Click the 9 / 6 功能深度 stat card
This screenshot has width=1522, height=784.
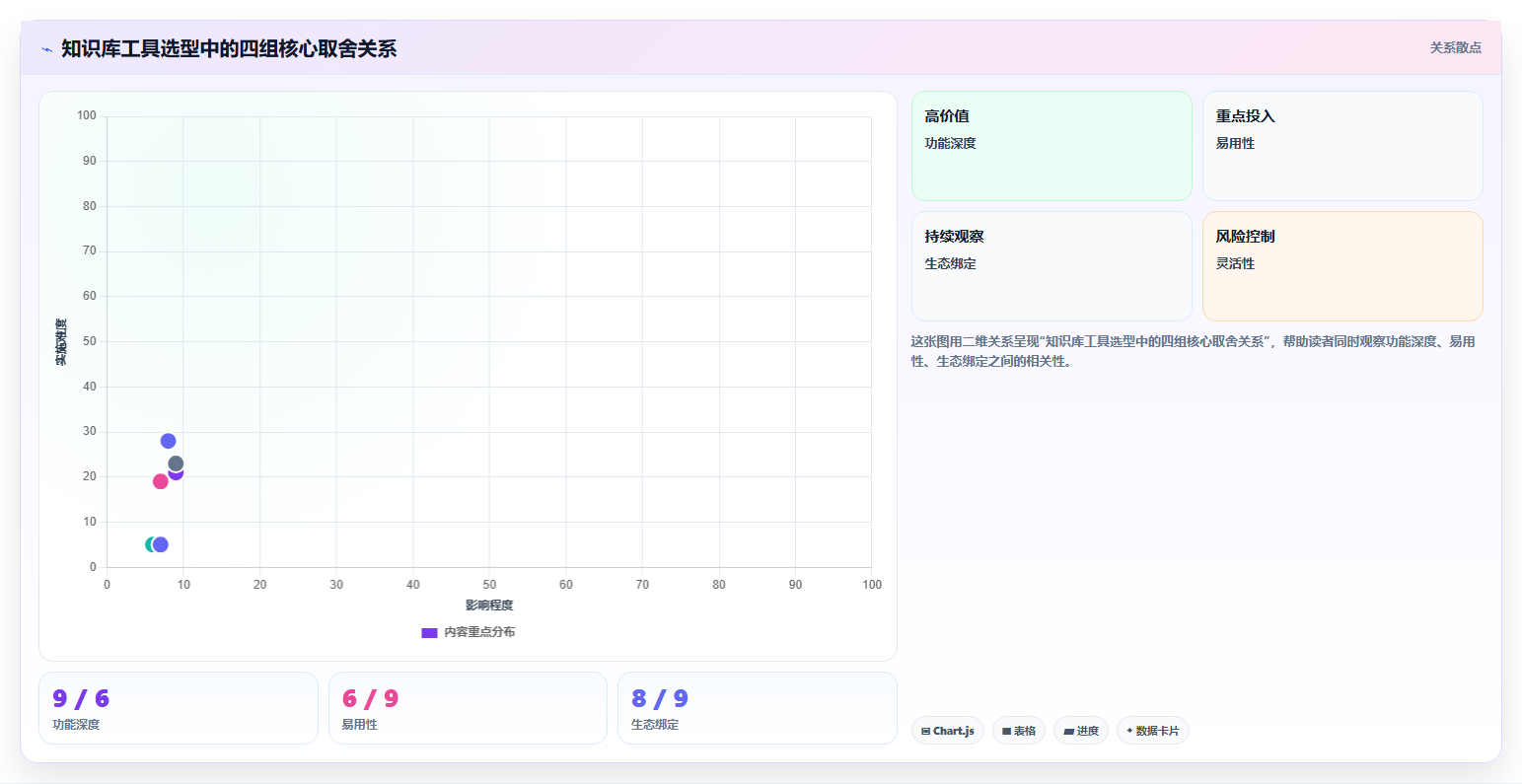(179, 708)
